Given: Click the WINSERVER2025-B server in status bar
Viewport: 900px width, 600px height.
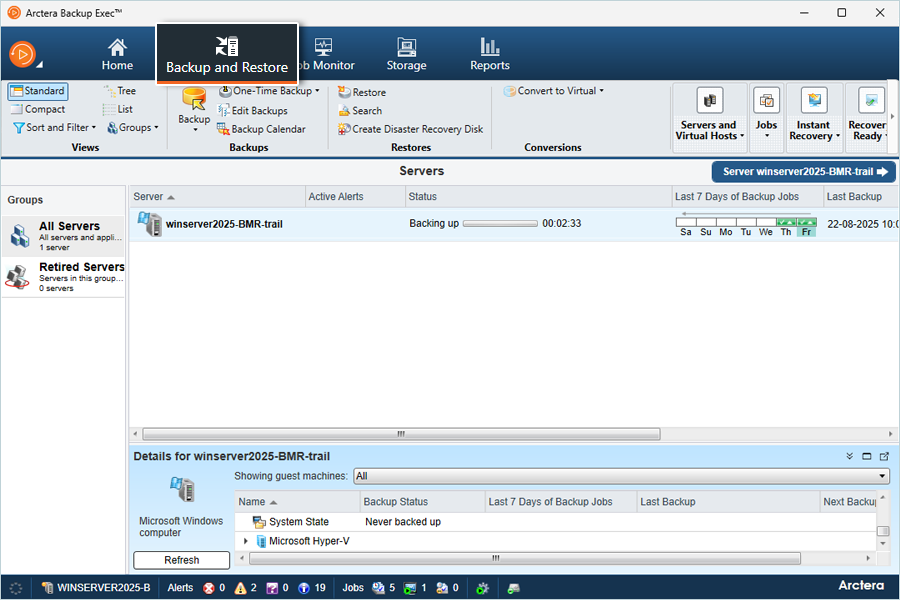Looking at the screenshot, I should tap(96, 588).
